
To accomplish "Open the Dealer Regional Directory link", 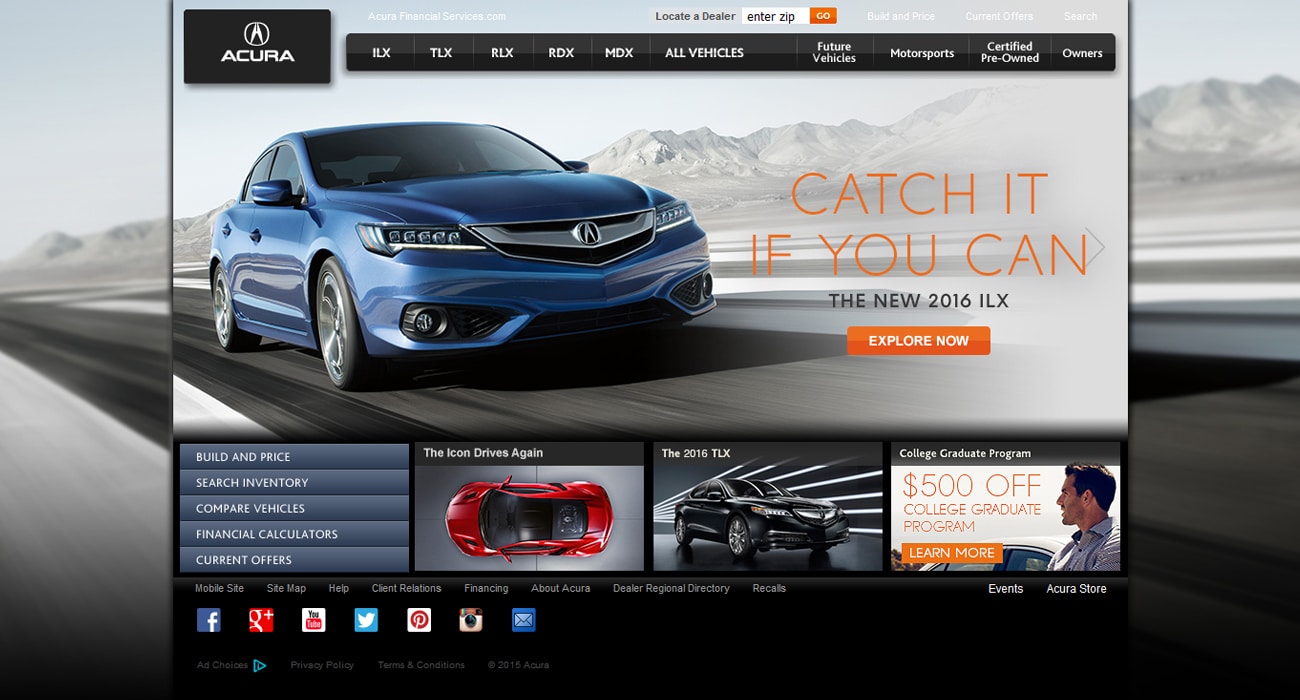I will pos(671,588).
